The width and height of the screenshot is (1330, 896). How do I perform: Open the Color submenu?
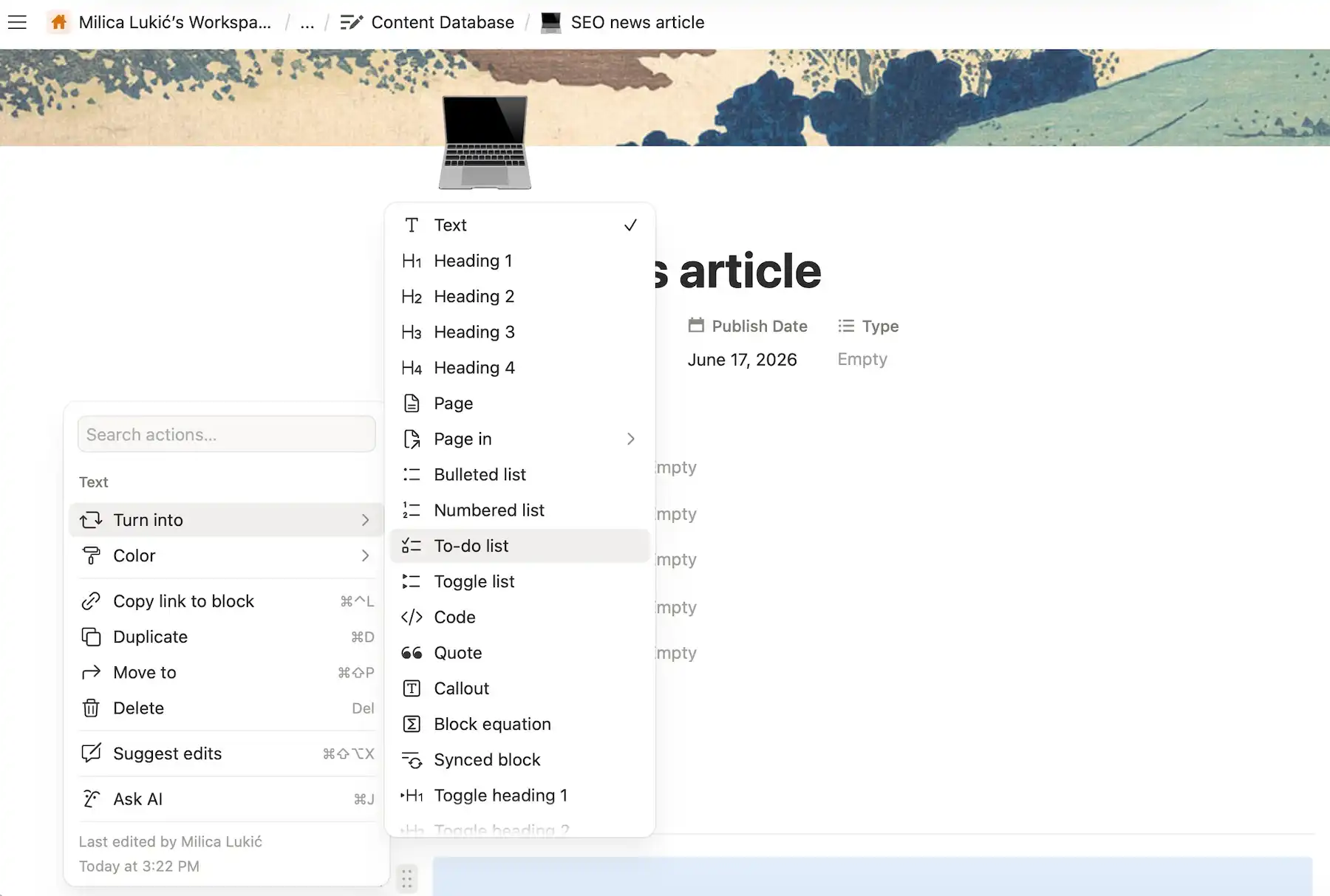click(226, 555)
